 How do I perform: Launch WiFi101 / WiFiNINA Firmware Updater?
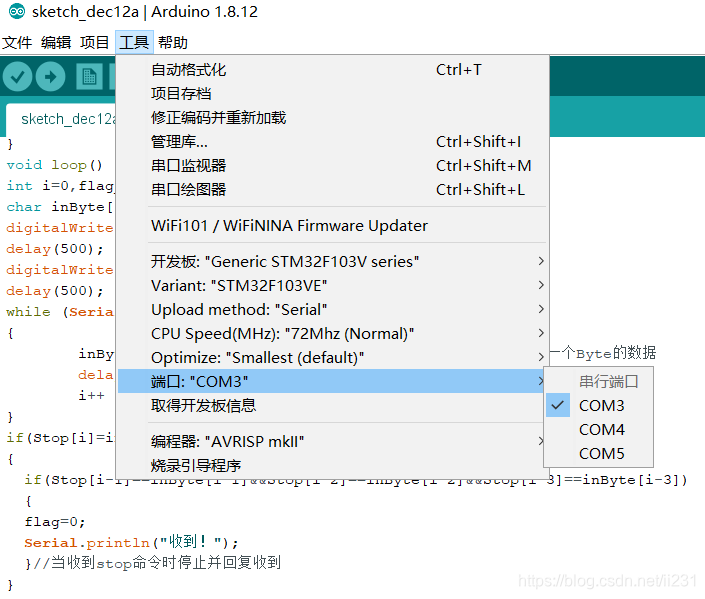pos(332,226)
